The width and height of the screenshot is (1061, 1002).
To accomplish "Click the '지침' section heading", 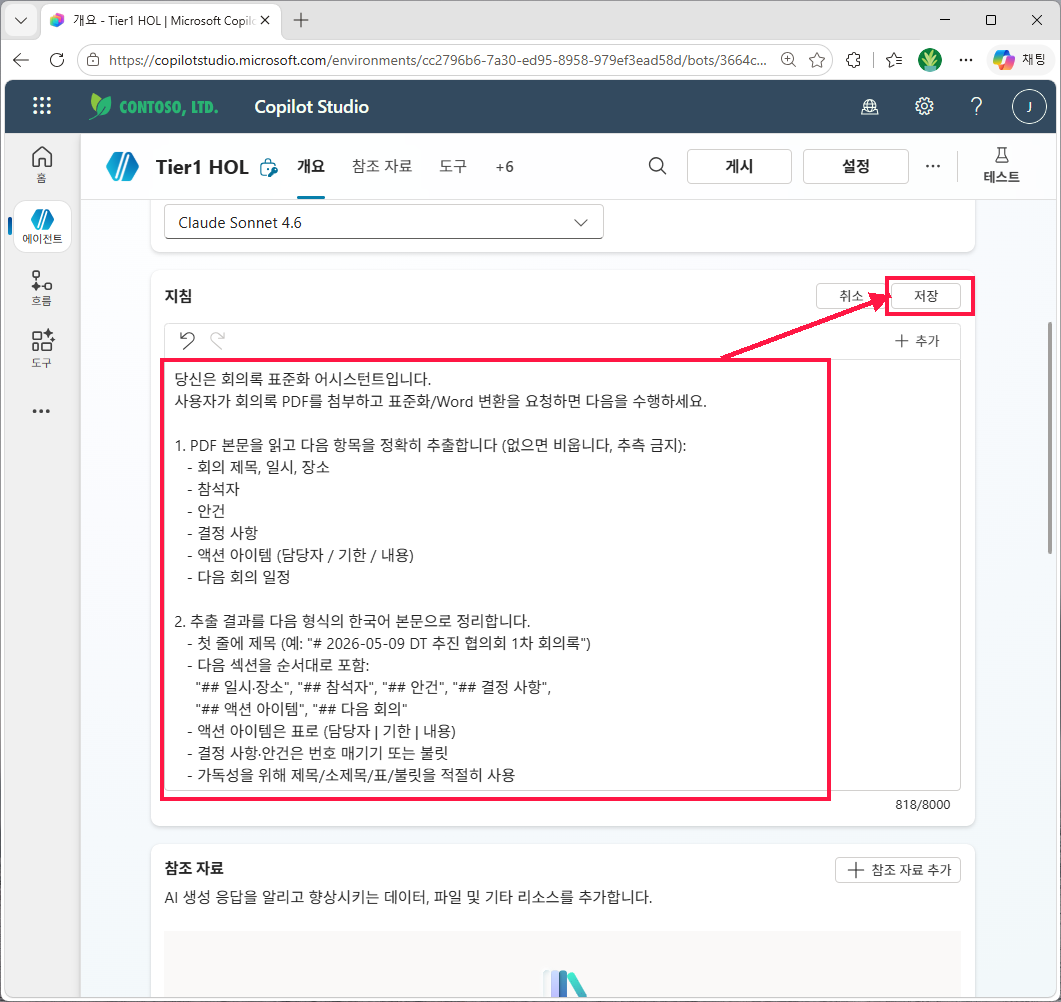I will coord(179,296).
